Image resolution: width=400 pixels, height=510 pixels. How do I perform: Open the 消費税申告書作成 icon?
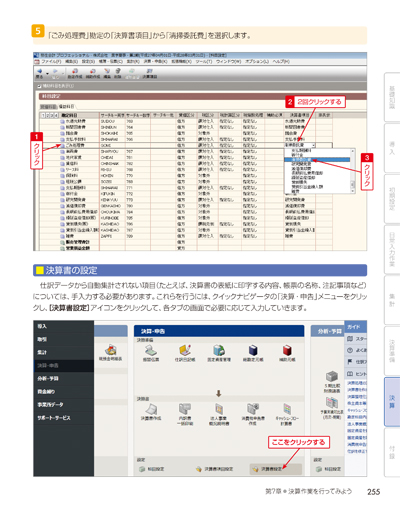(x=253, y=414)
